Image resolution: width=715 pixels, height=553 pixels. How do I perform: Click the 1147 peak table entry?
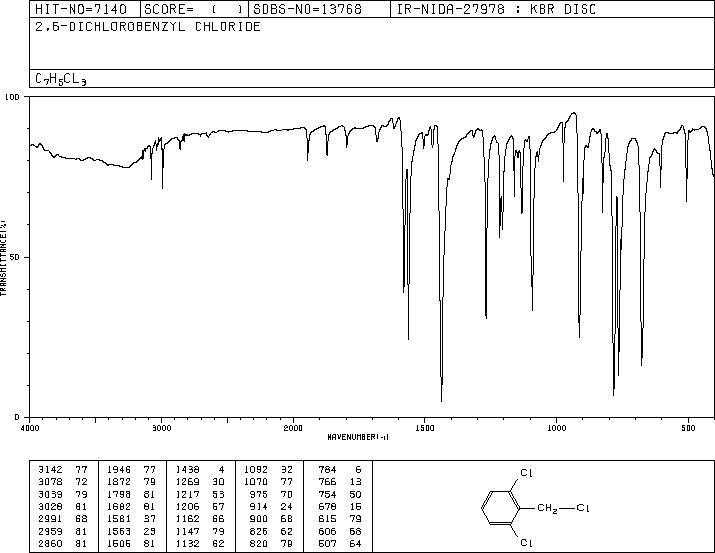[x=200, y=531]
